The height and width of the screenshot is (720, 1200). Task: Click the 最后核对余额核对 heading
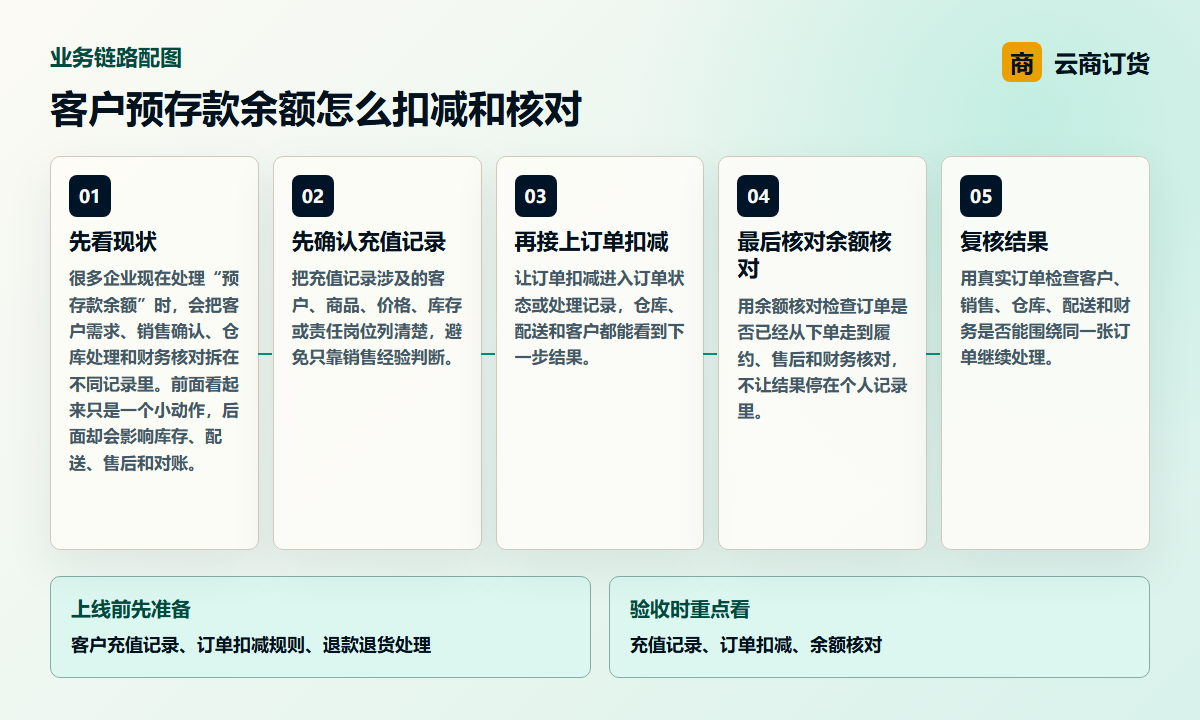point(814,255)
